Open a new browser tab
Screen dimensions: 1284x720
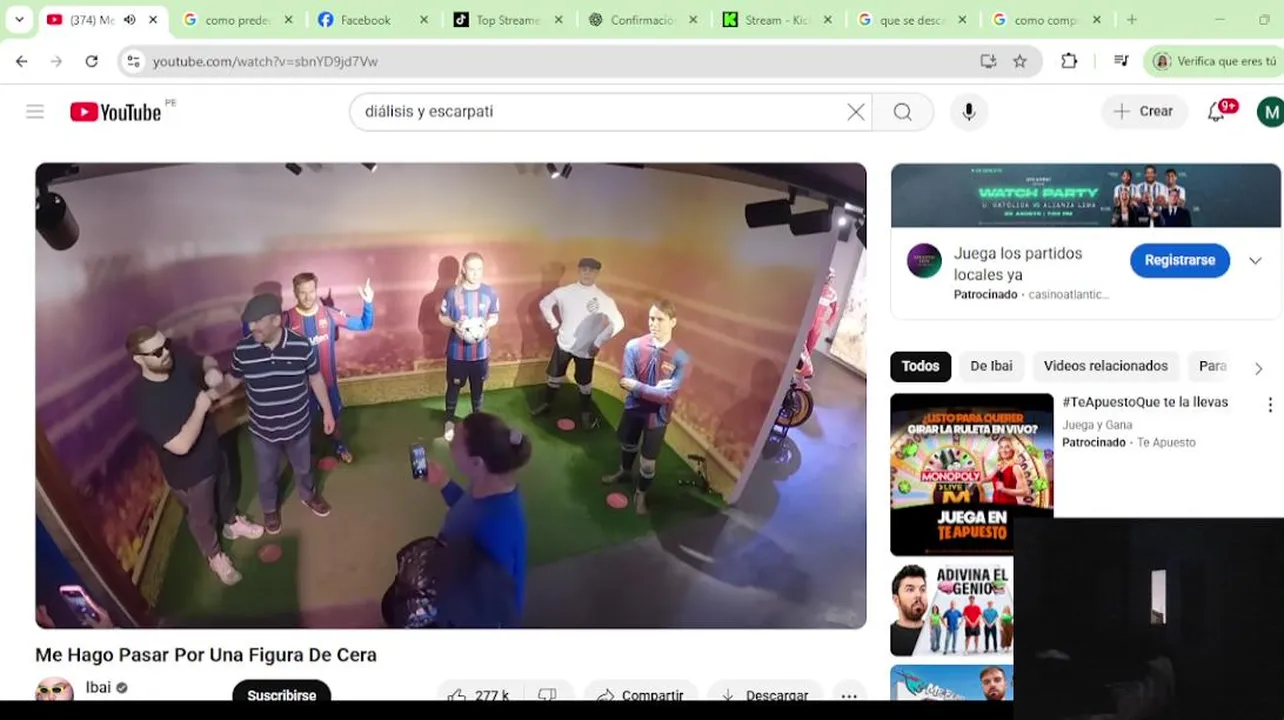click(1132, 20)
